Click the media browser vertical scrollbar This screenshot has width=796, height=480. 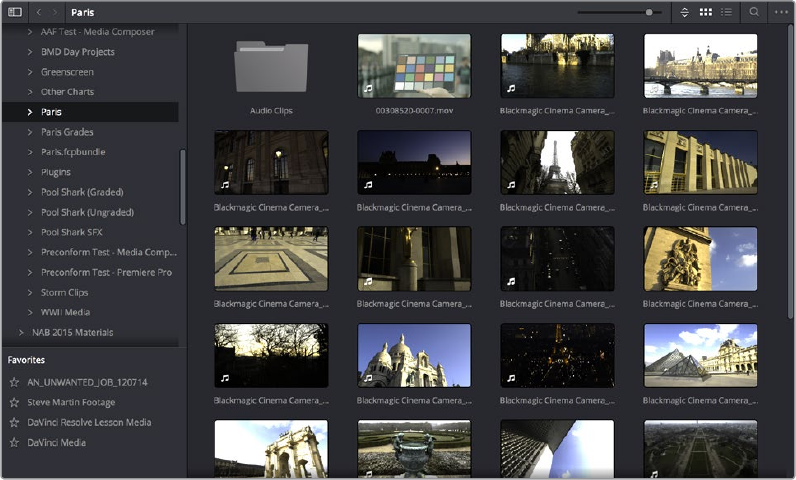pos(790,172)
